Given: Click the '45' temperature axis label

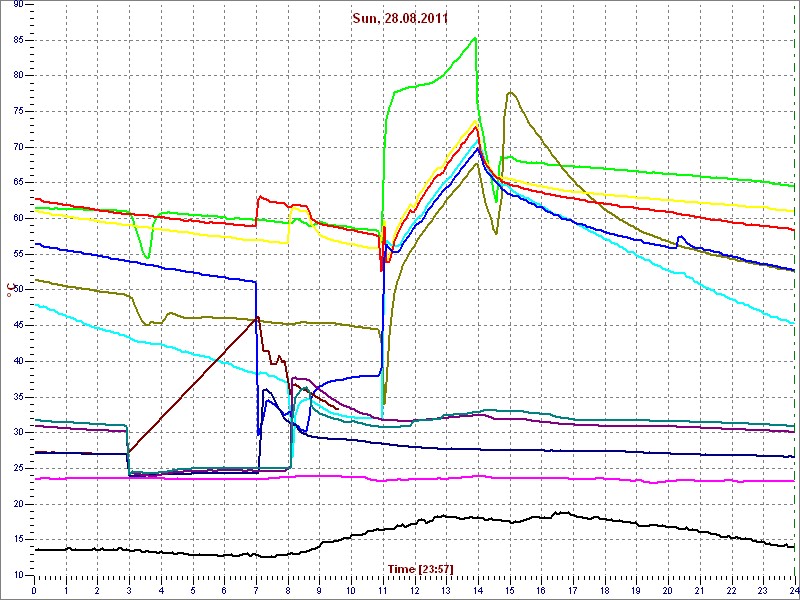Looking at the screenshot, I should [x=18, y=326].
